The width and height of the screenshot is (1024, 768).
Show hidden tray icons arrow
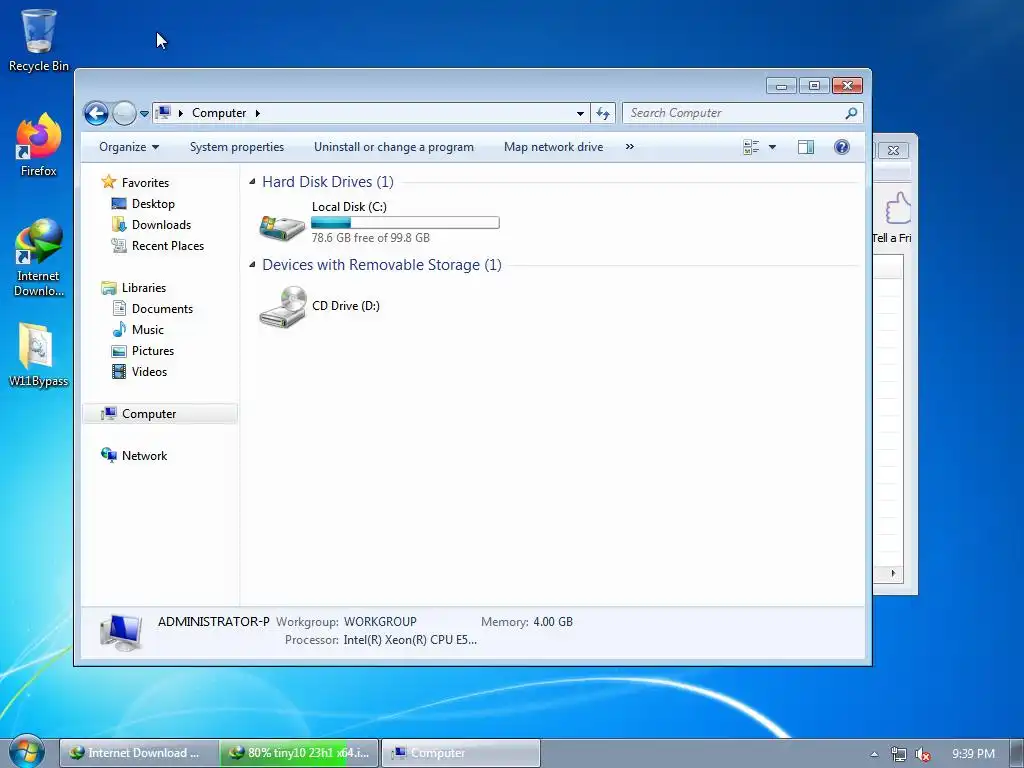[874, 754]
